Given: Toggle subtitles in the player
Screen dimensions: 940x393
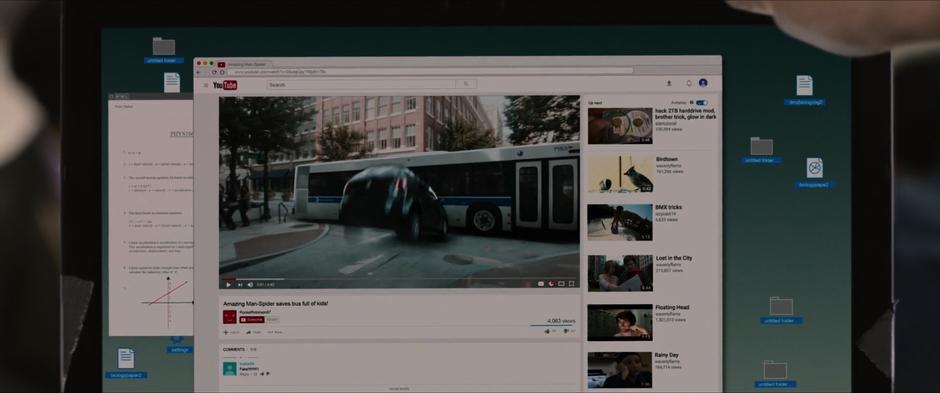Looking at the screenshot, I should tap(541, 284).
